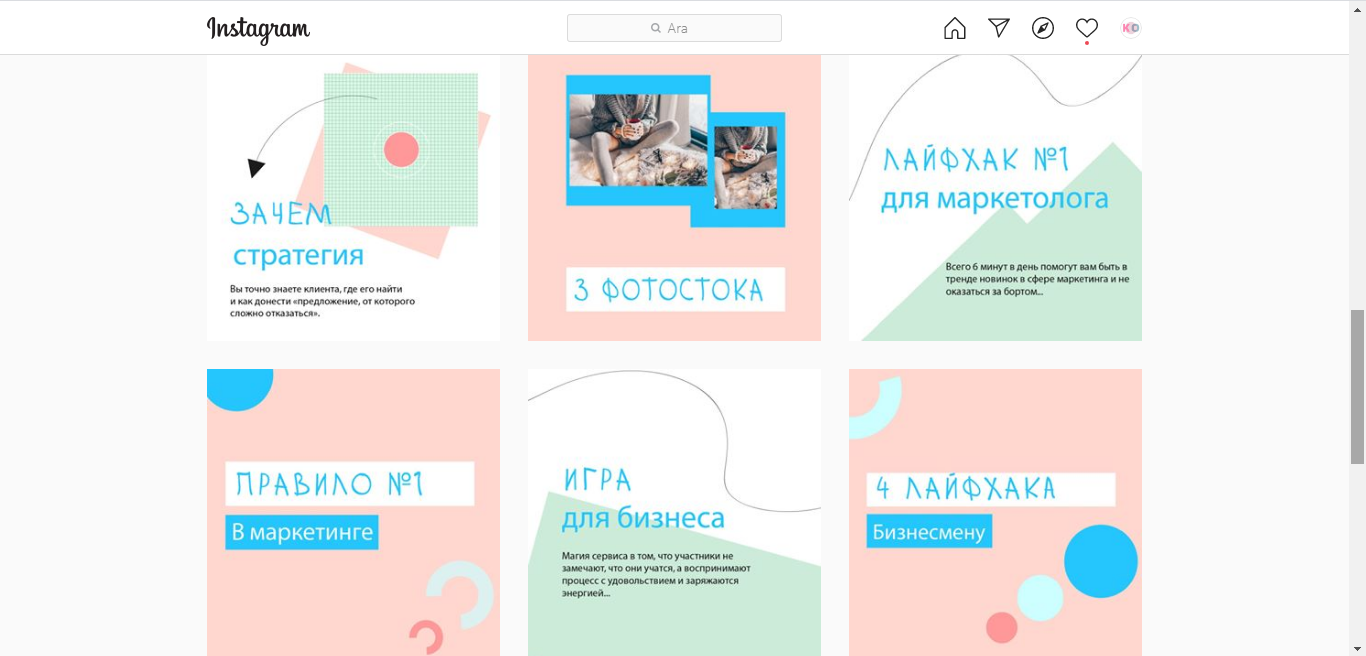Open the ЗАЧЕМ стратегия post

point(353,198)
